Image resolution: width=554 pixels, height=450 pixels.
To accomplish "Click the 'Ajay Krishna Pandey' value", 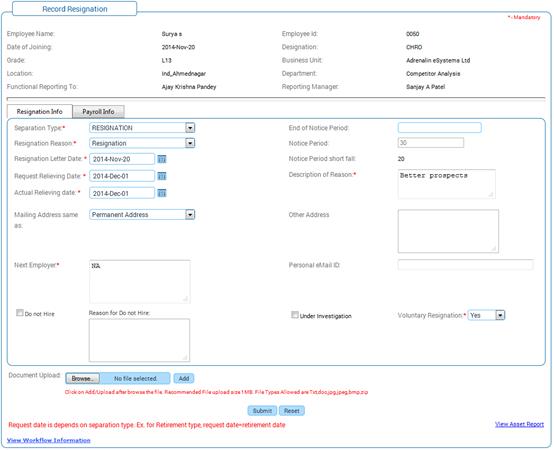I will coord(189,87).
